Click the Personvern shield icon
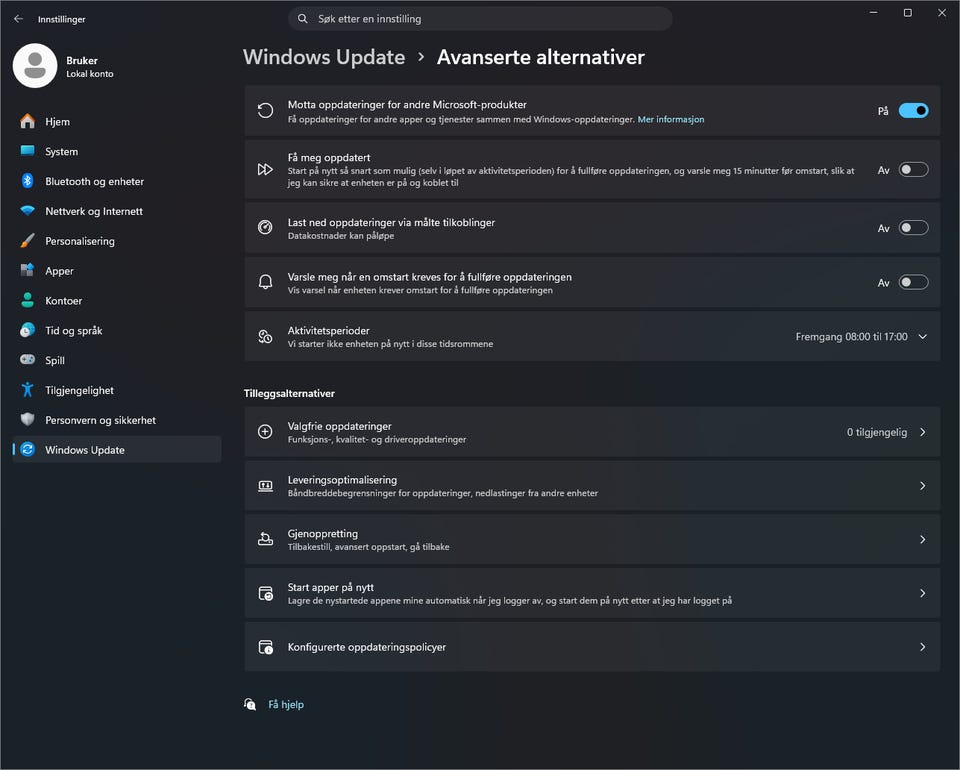 (x=28, y=419)
